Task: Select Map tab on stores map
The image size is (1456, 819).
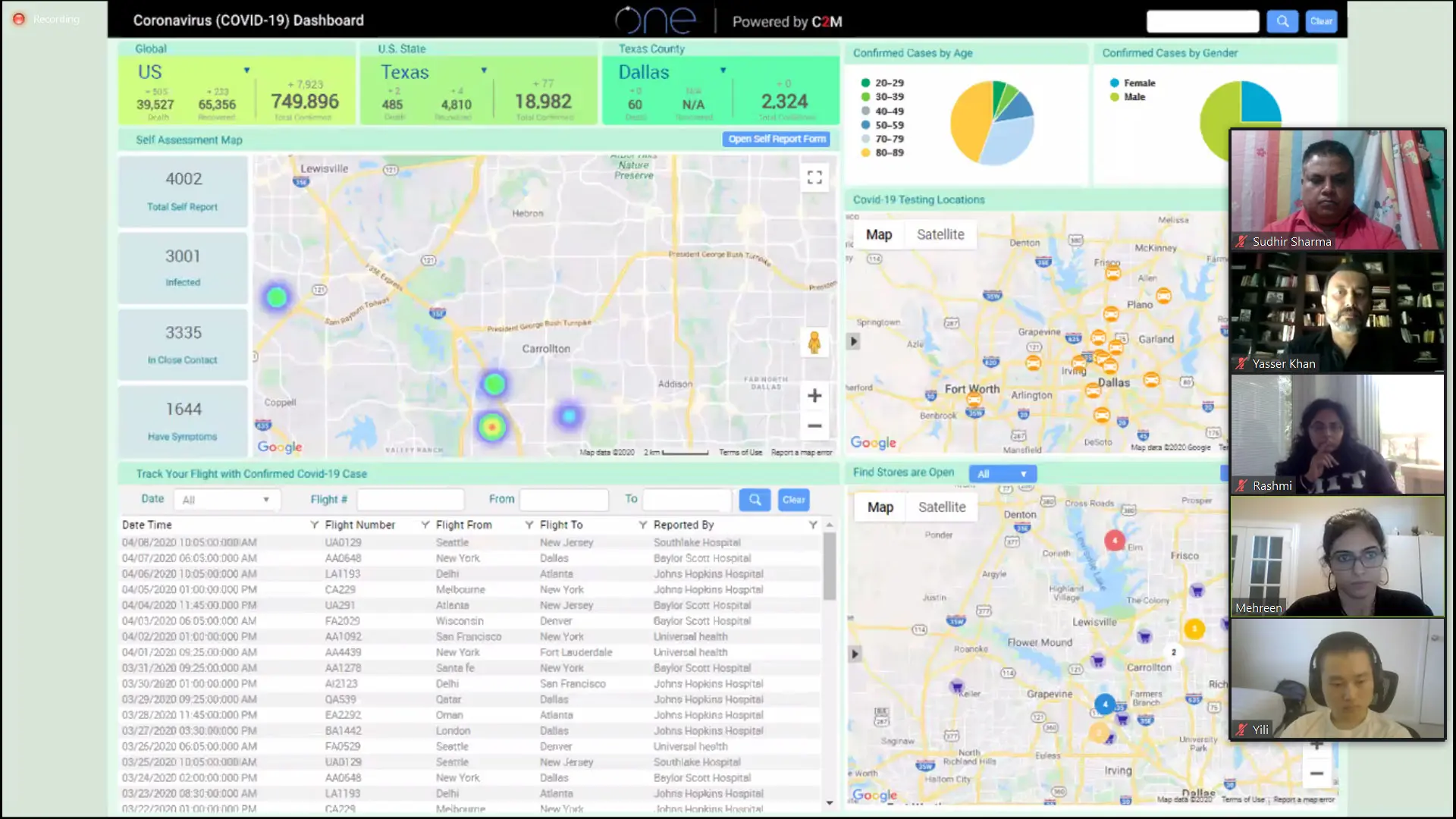Action: [x=880, y=507]
